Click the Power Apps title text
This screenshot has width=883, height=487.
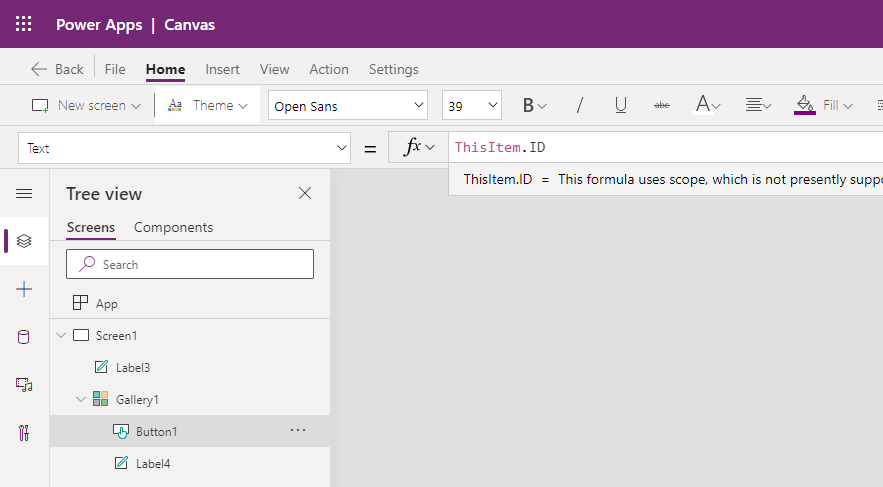click(99, 25)
